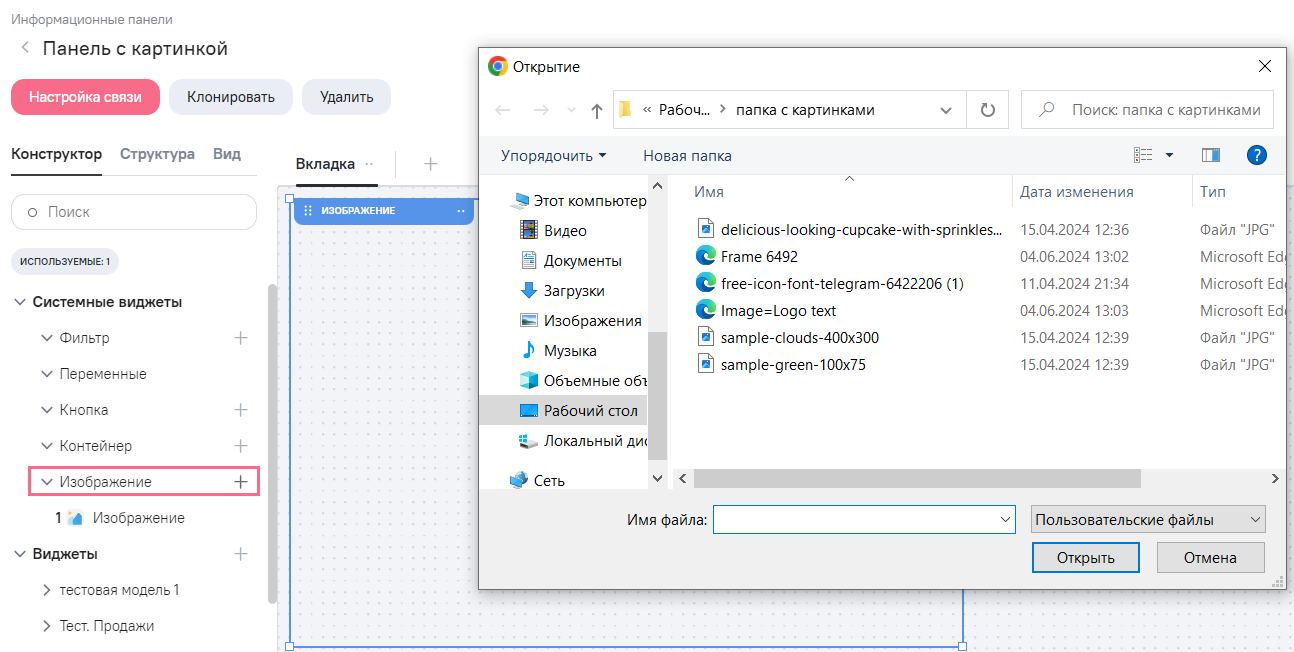Select sample-clouds-400x300 file
This screenshot has width=1294, height=652.
coord(799,338)
